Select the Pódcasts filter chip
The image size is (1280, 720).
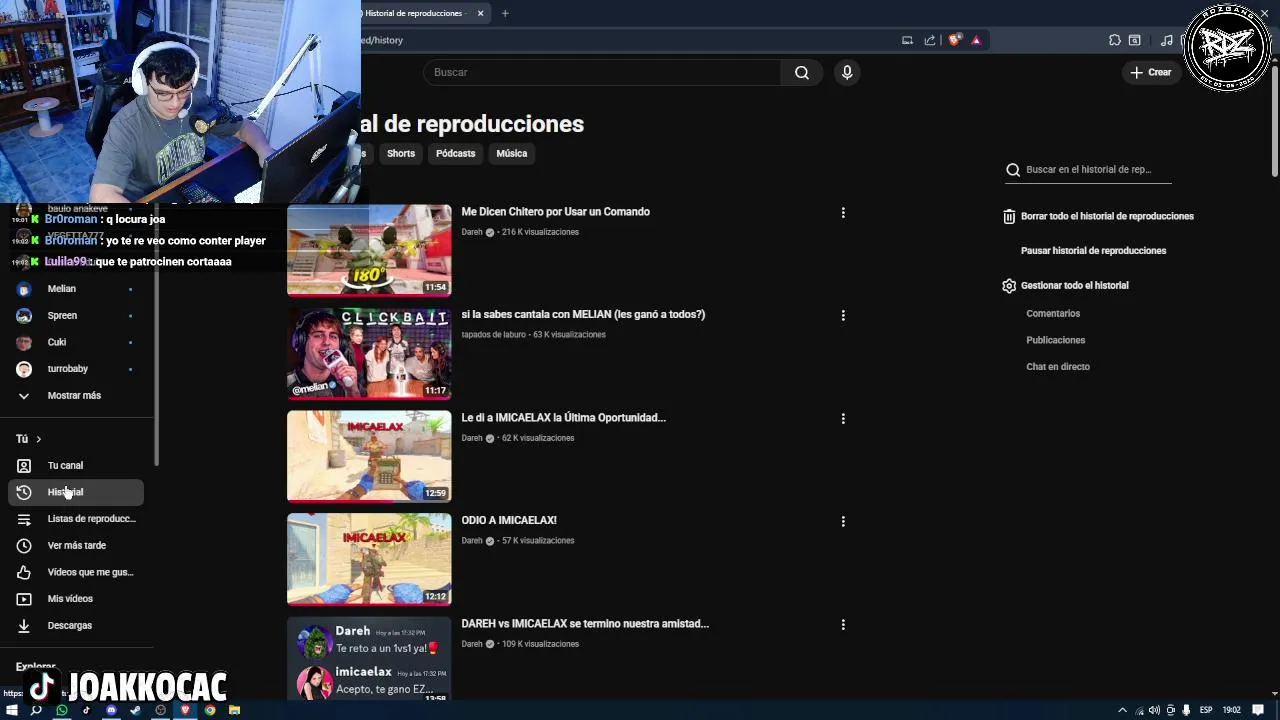pyautogui.click(x=455, y=153)
